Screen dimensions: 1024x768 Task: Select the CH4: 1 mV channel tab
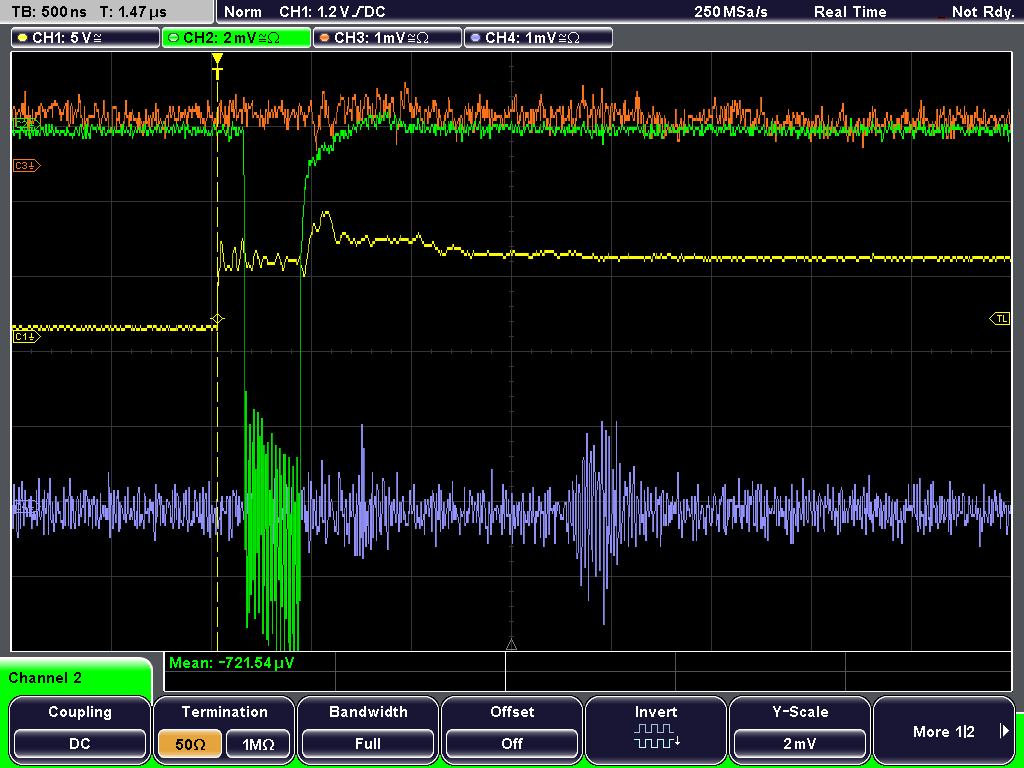coord(538,38)
